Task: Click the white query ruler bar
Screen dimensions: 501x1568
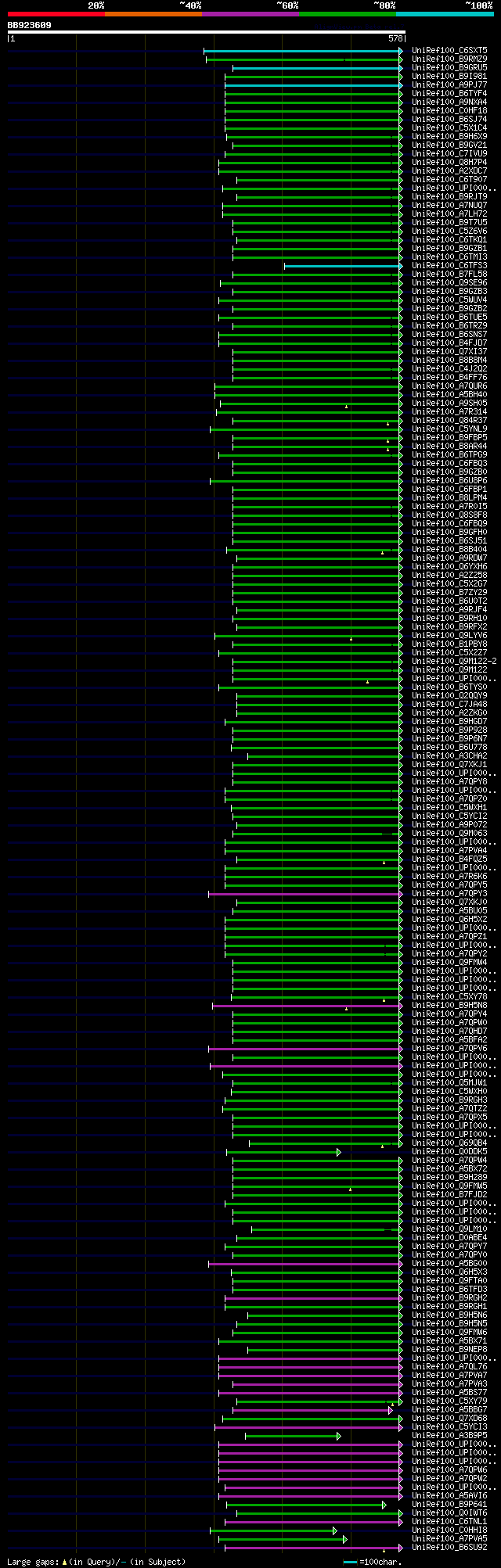Action: (x=207, y=32)
